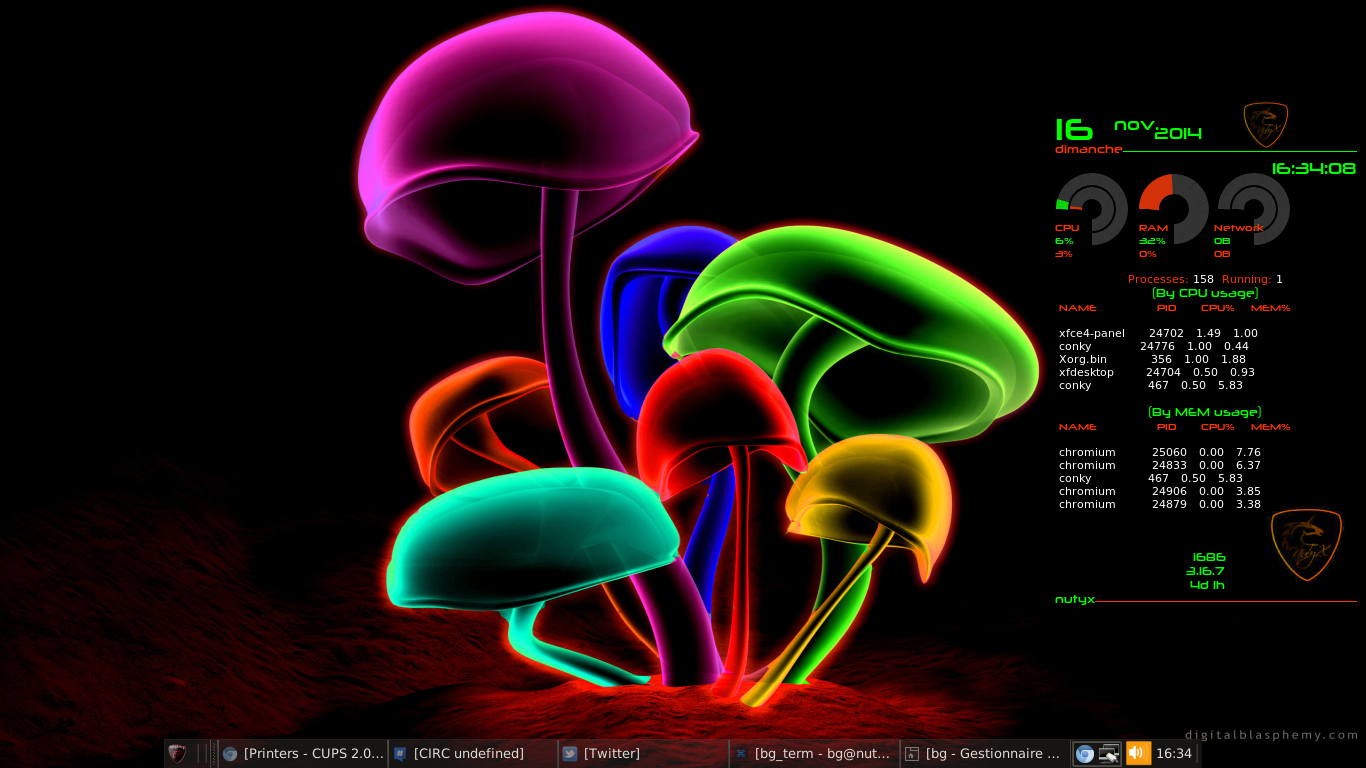
Task: Switch to the Printers - CUPS window
Action: 303,753
